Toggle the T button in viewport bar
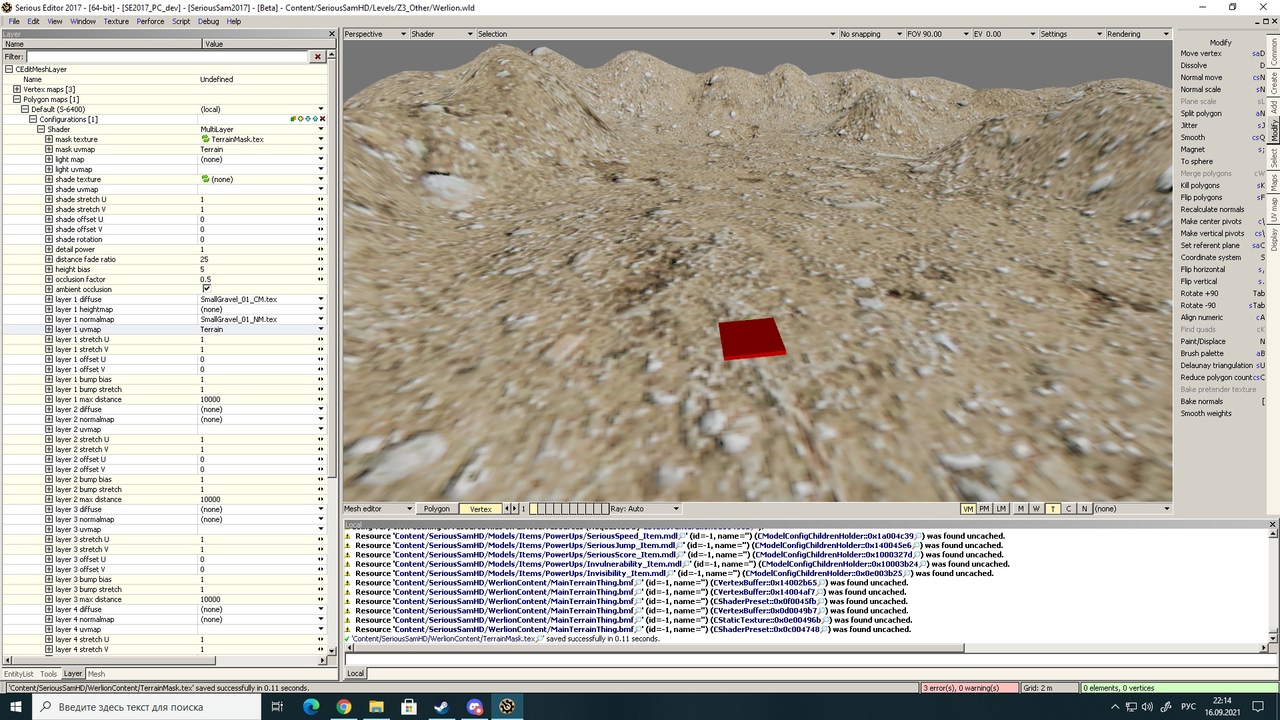The height and width of the screenshot is (720, 1280). (1052, 509)
